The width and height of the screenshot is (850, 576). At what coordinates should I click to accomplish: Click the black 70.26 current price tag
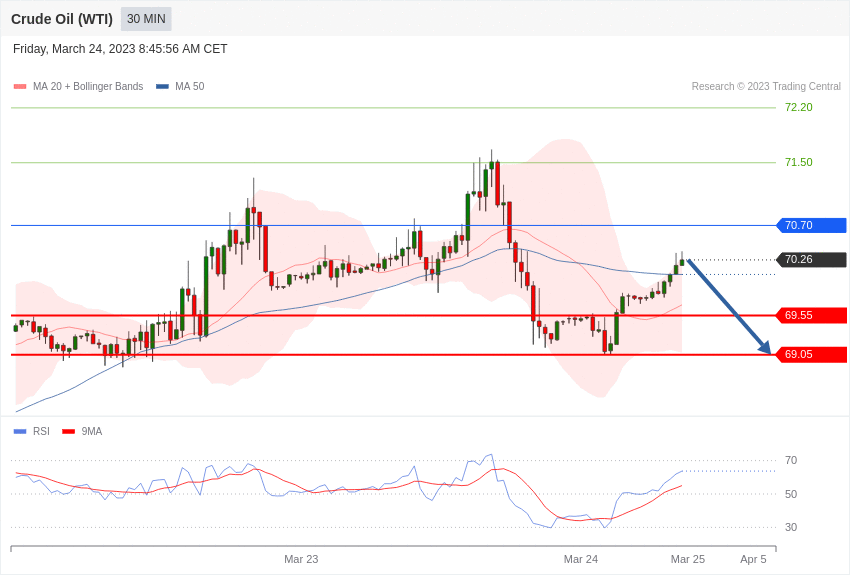point(812,260)
